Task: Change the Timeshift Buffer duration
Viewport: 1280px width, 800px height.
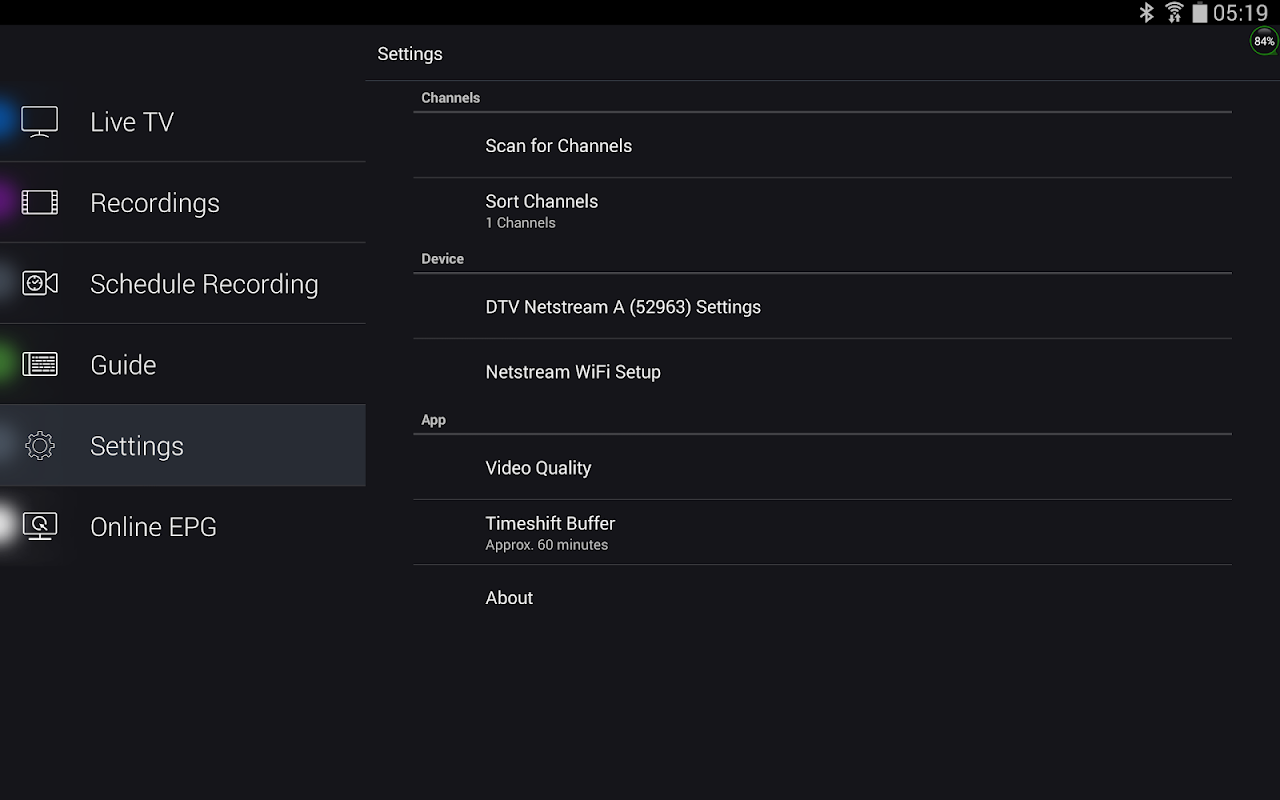Action: [x=550, y=532]
